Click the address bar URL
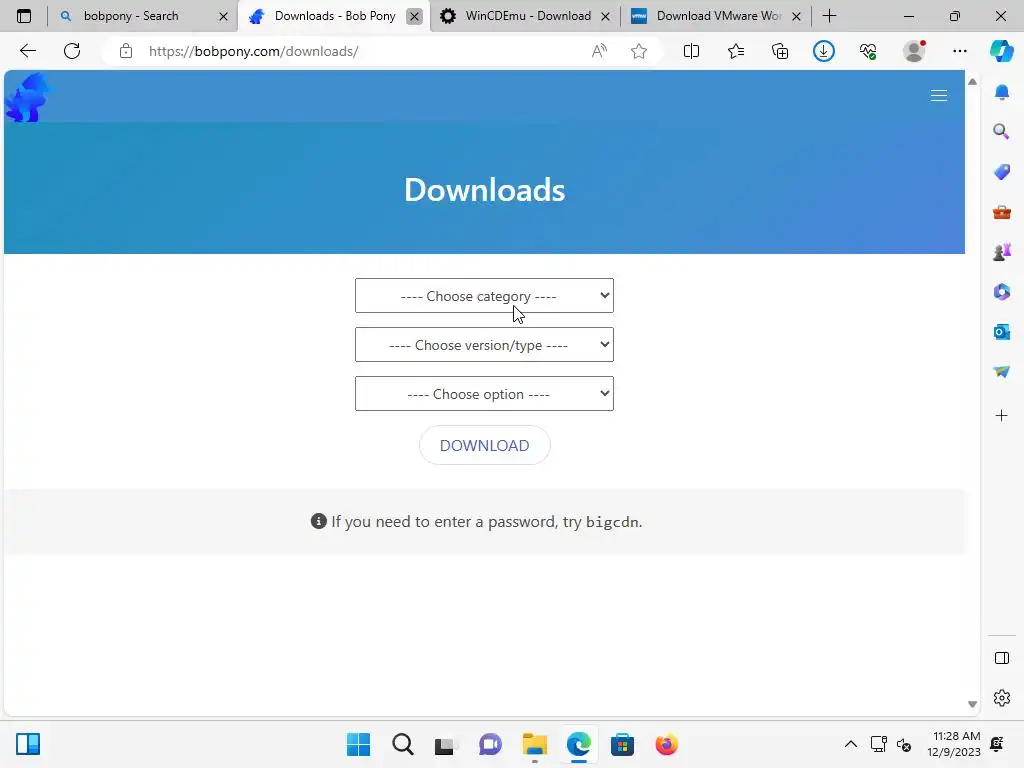 point(253,51)
